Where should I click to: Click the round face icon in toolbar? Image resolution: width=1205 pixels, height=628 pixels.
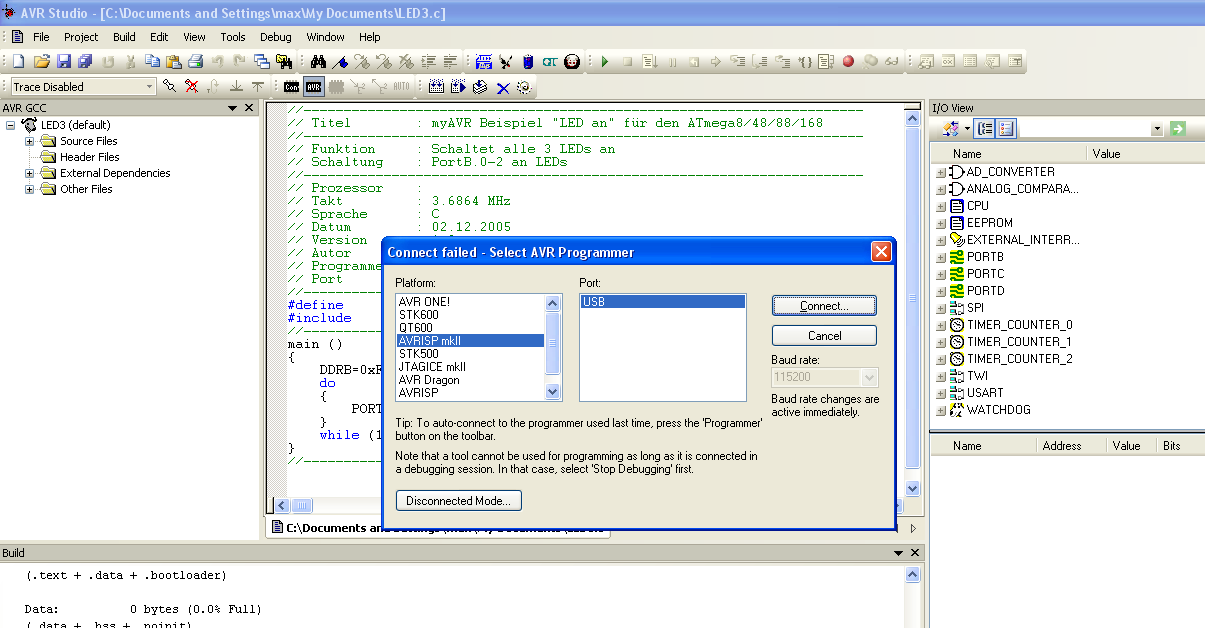point(573,61)
